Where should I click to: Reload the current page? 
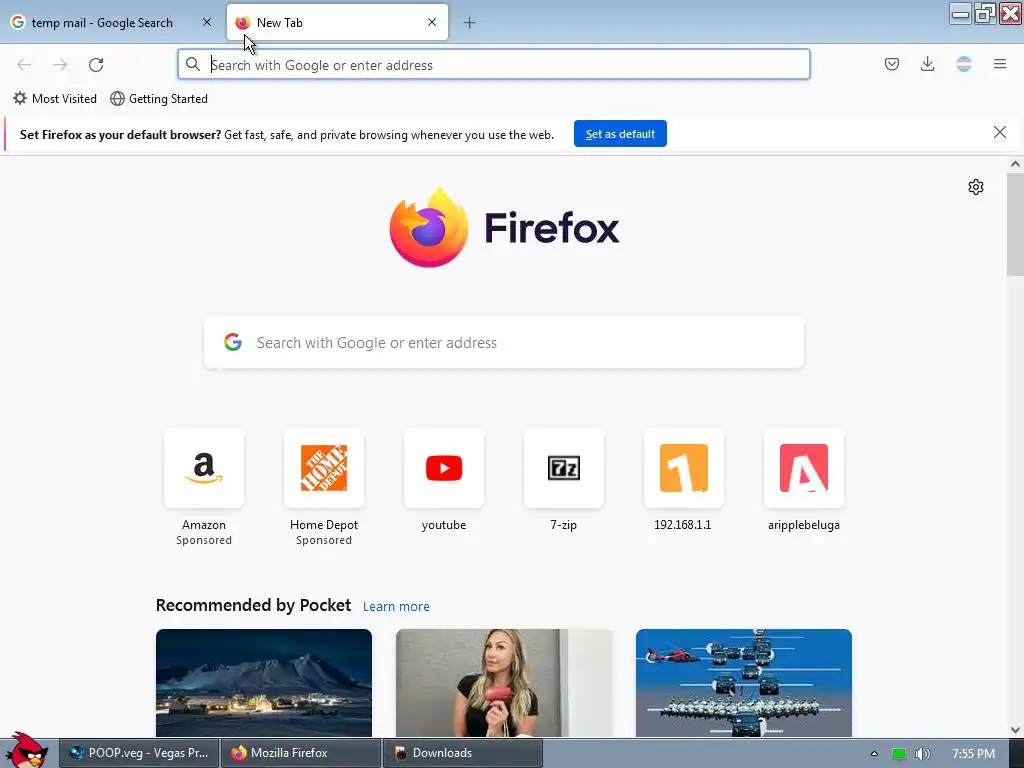tap(96, 65)
